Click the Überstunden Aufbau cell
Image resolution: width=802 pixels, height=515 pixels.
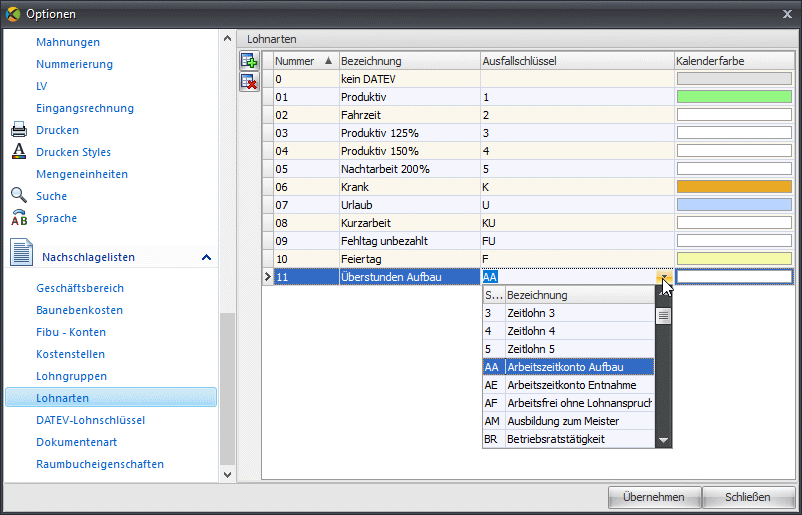tap(410, 277)
